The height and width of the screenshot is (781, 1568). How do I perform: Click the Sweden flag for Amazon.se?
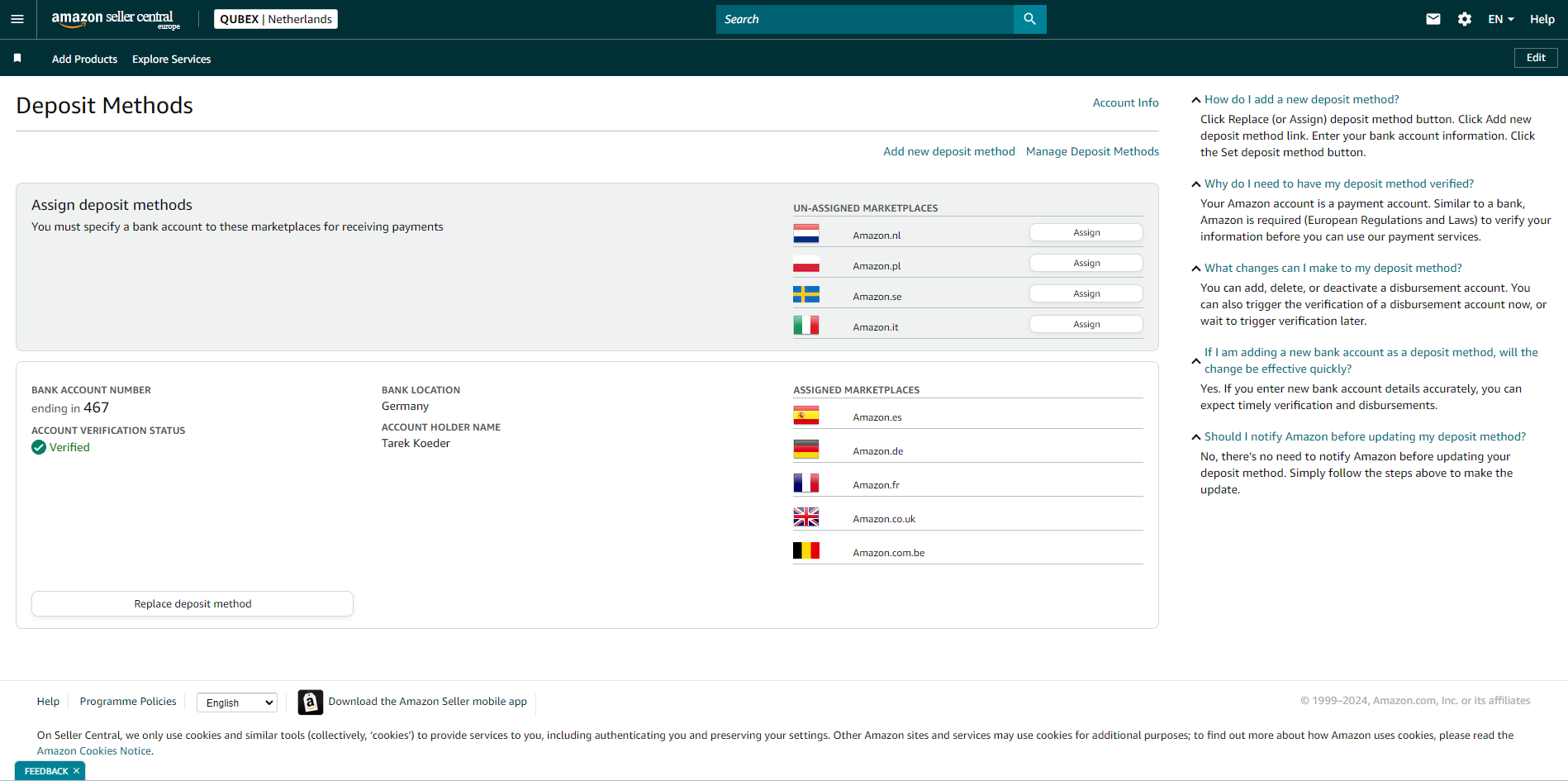click(x=806, y=294)
